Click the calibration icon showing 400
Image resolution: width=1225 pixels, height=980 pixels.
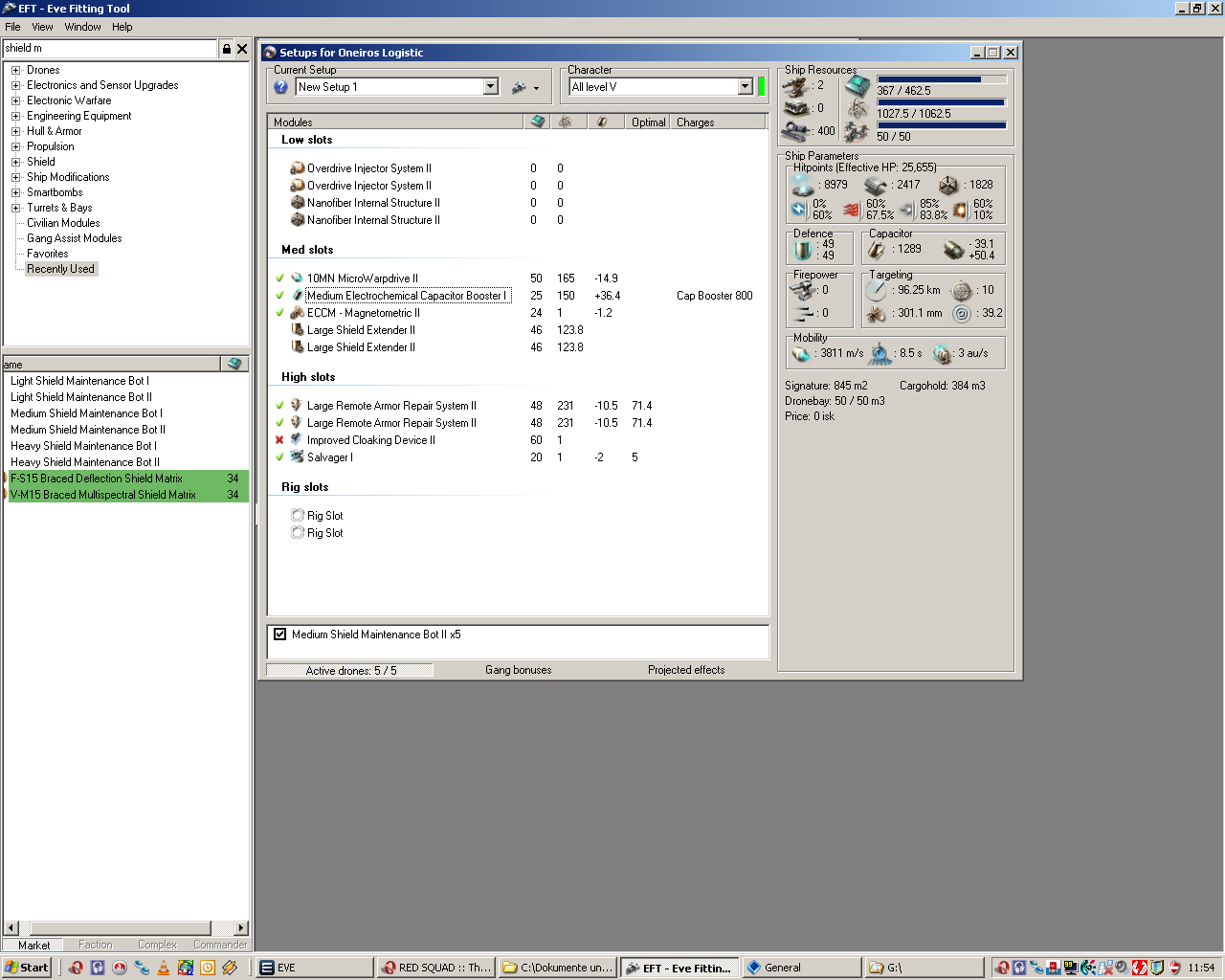pyautogui.click(x=796, y=131)
